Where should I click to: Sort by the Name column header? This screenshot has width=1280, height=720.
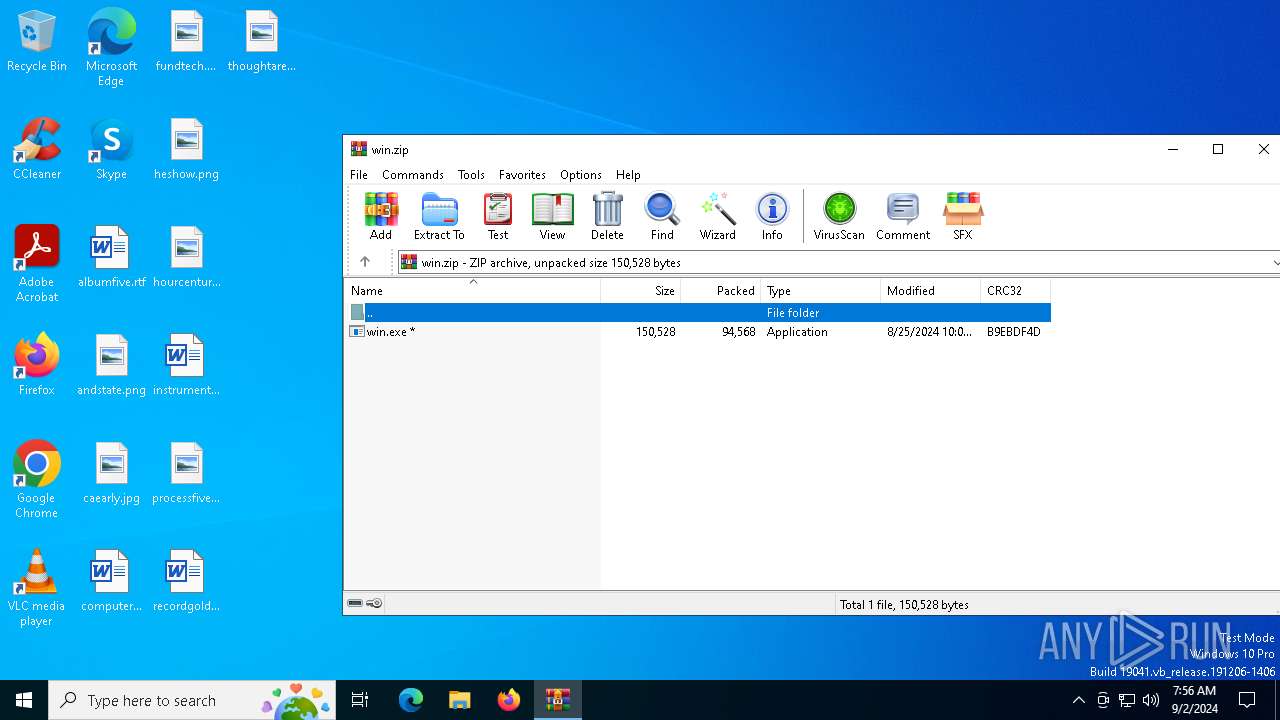(473, 291)
